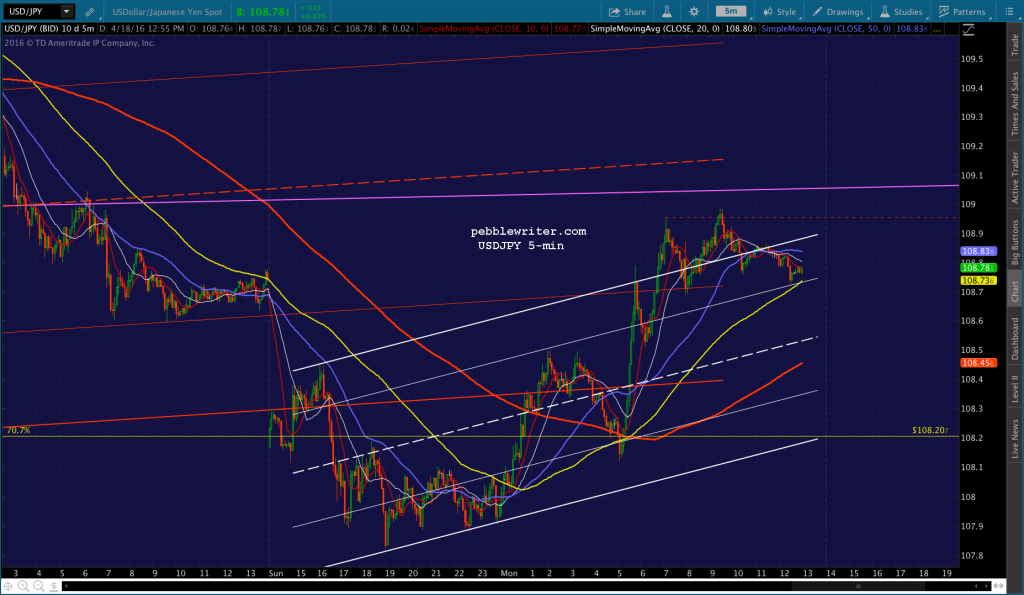Open the Trade side tab
This screenshot has width=1024, height=595.
[x=1015, y=44]
